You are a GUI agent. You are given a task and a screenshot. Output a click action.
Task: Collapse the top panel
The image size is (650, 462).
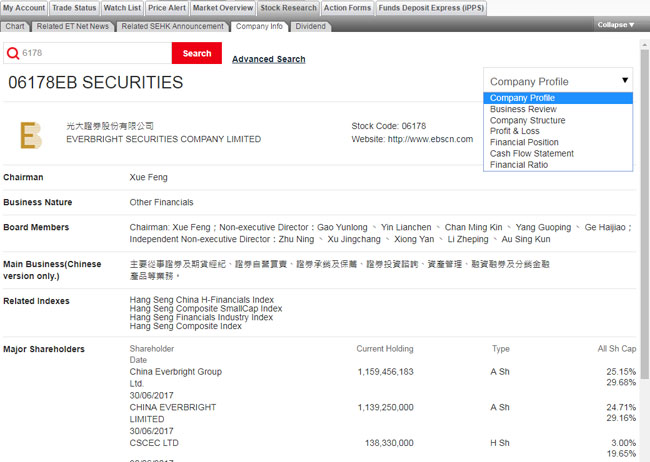pyautogui.click(x=616, y=25)
